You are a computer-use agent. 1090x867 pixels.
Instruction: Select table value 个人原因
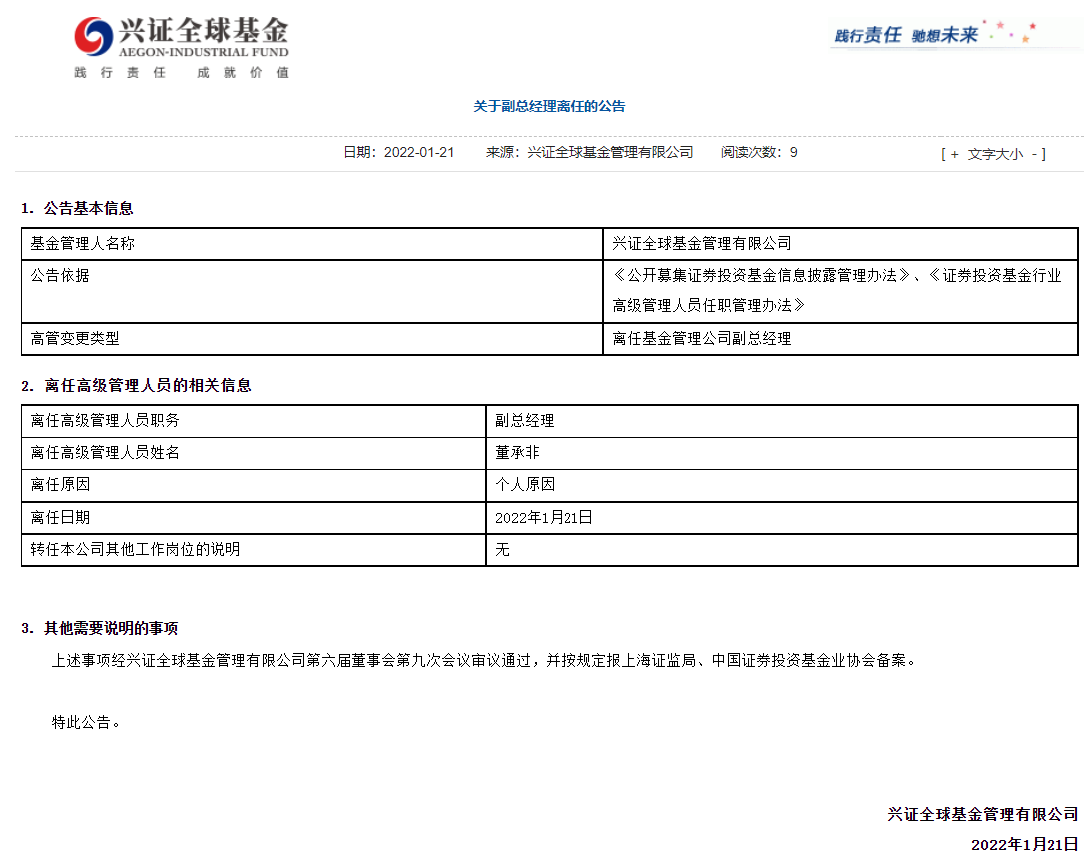pyautogui.click(x=782, y=485)
